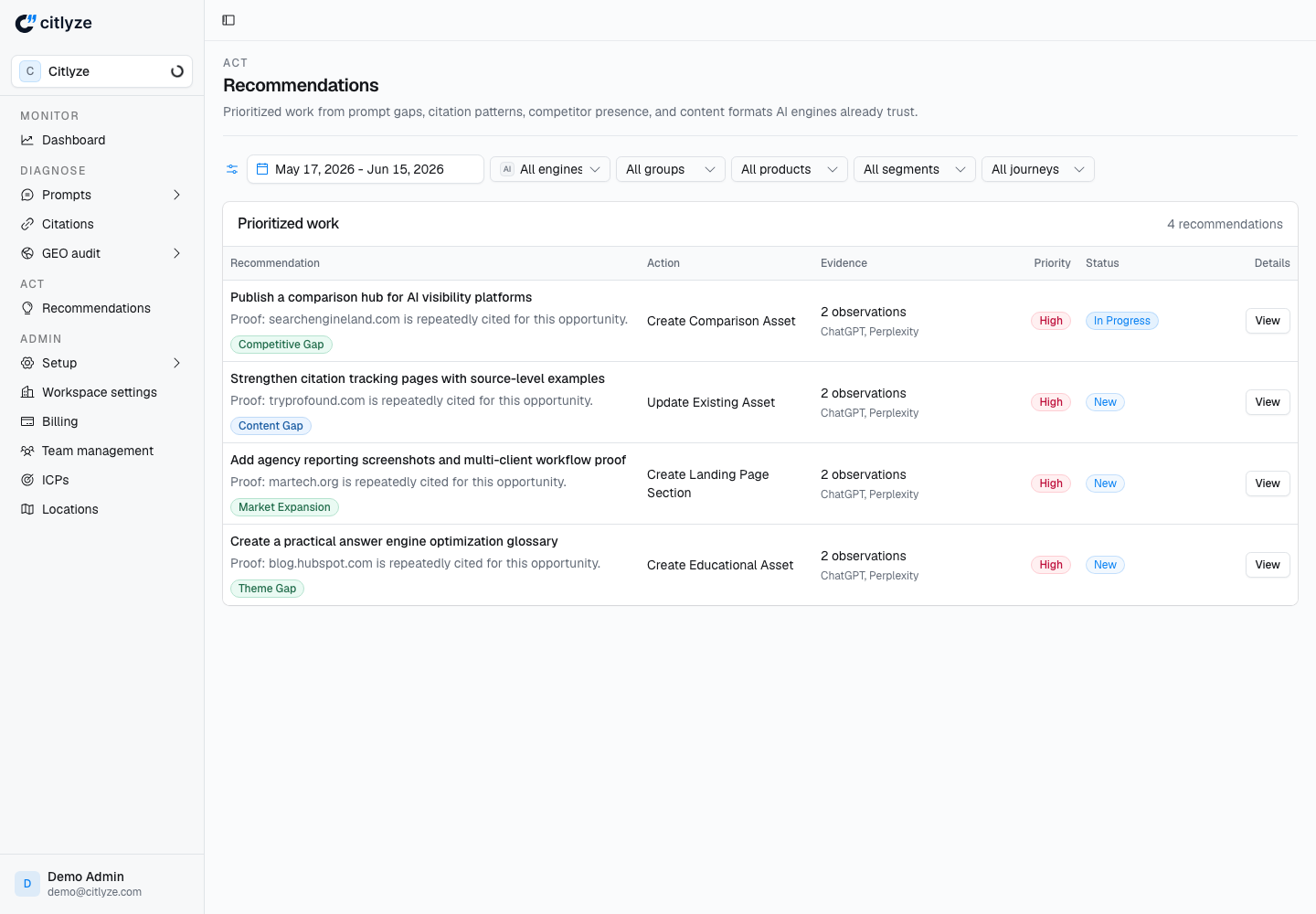
Task: Open Locations page
Action: point(101,509)
